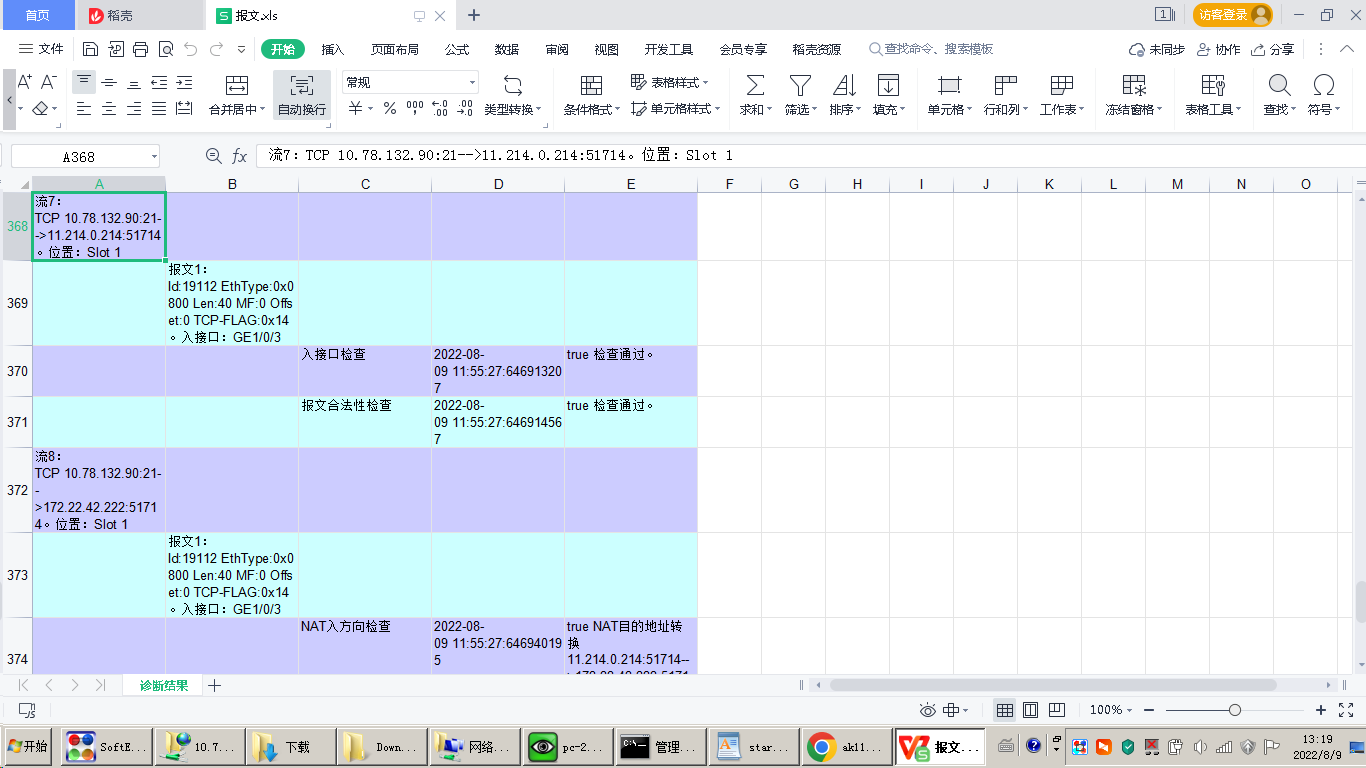1366x768 pixels.
Task: Click the 查找 find button
Action: pos(1279,96)
